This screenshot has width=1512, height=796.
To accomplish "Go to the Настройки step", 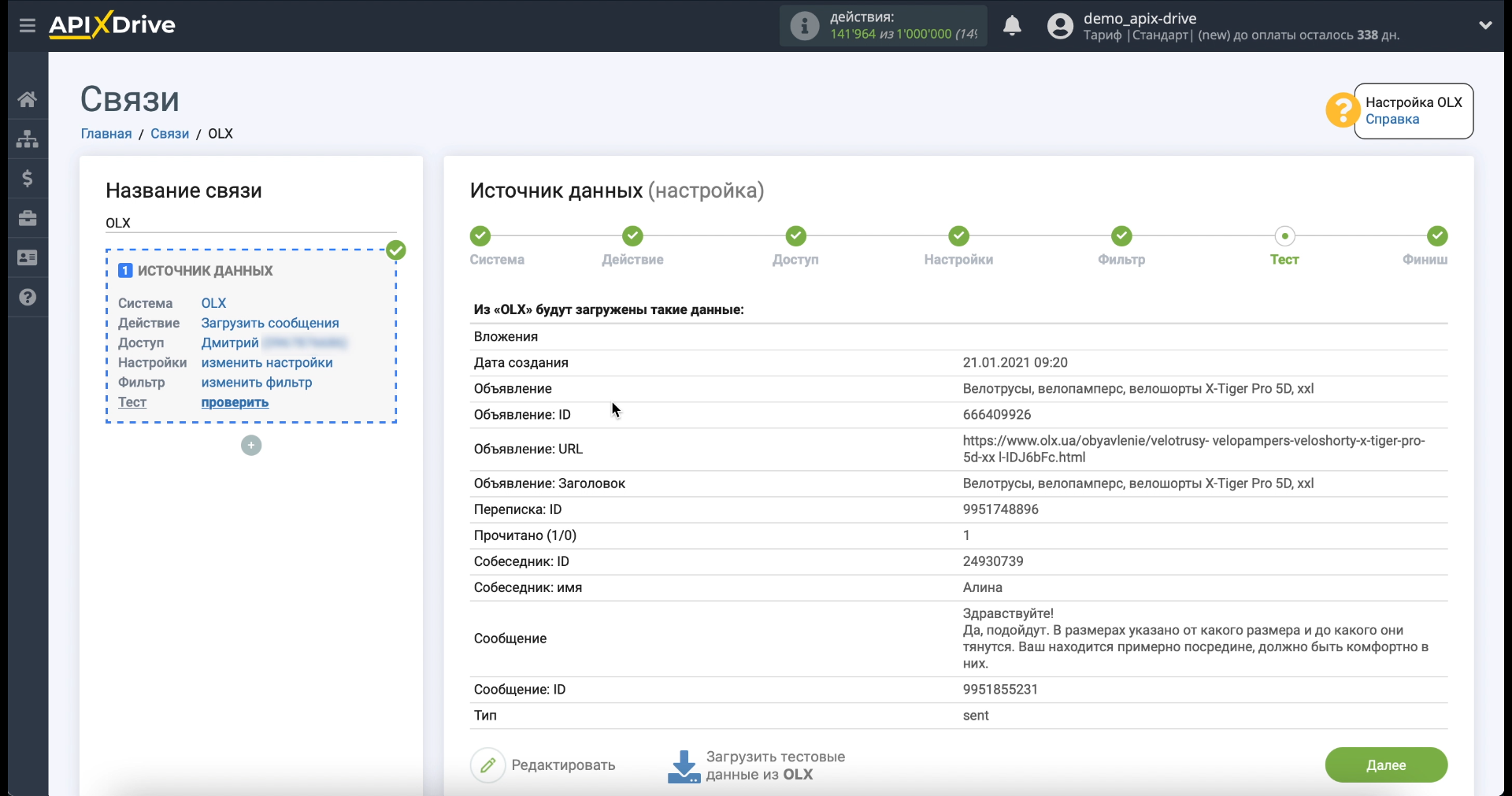I will [x=958, y=236].
